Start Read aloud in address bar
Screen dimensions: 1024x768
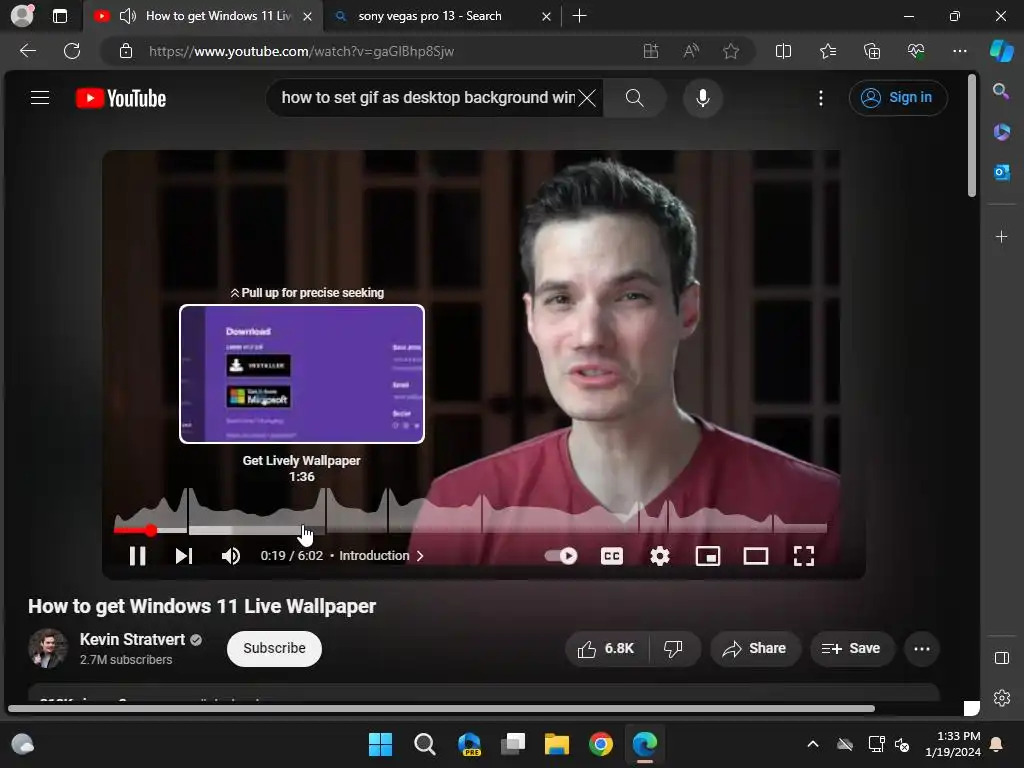tap(691, 51)
